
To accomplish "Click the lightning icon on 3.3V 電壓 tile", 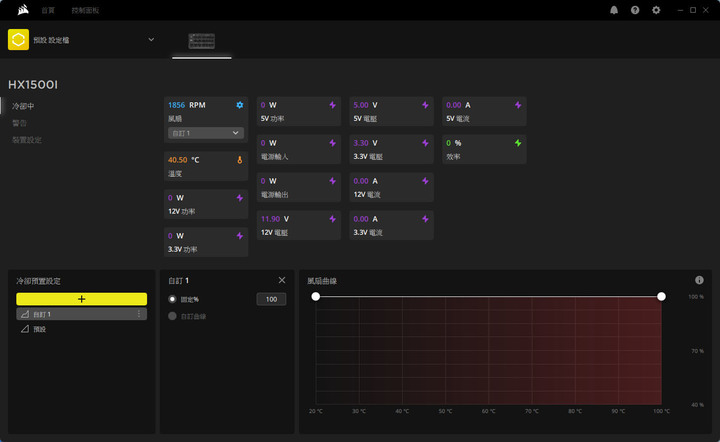I will coord(425,143).
